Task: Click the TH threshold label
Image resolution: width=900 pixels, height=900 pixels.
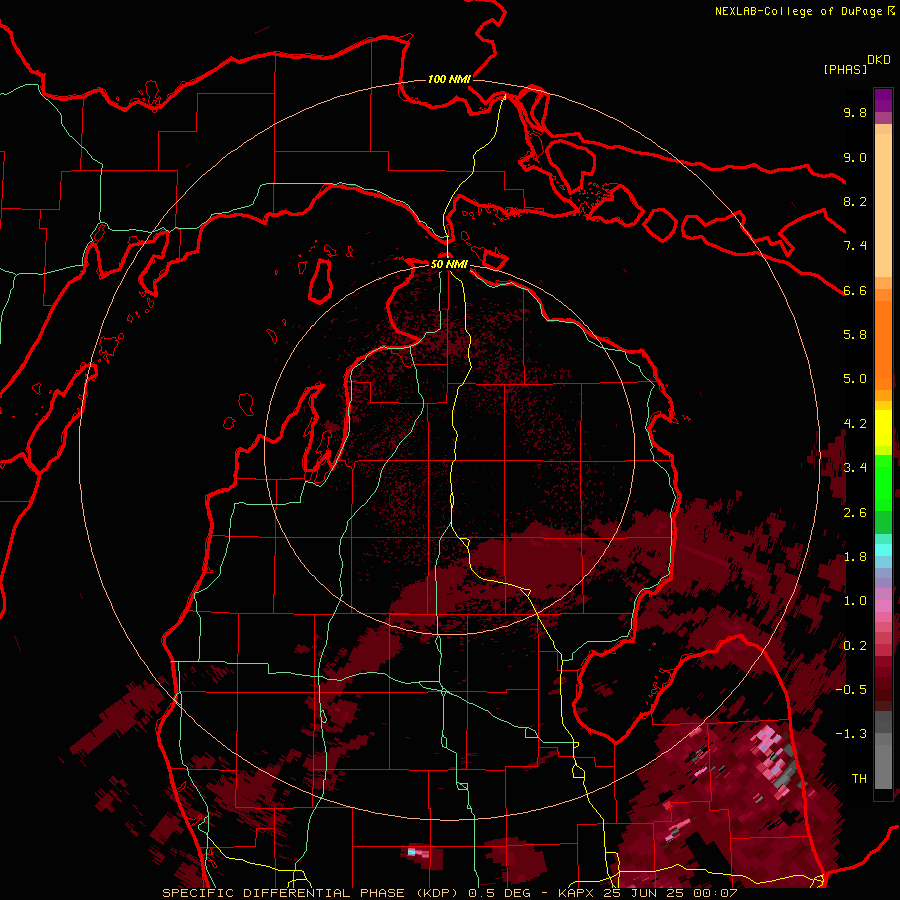Action: 859,779
